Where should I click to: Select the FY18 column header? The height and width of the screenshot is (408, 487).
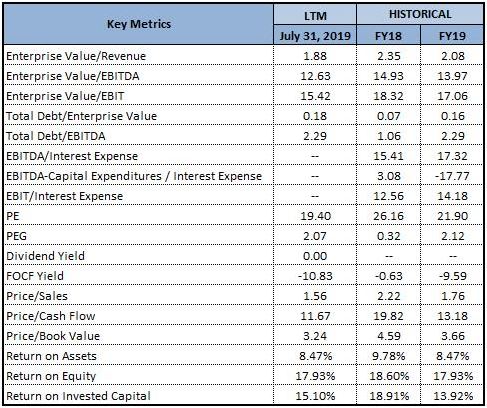(388, 35)
